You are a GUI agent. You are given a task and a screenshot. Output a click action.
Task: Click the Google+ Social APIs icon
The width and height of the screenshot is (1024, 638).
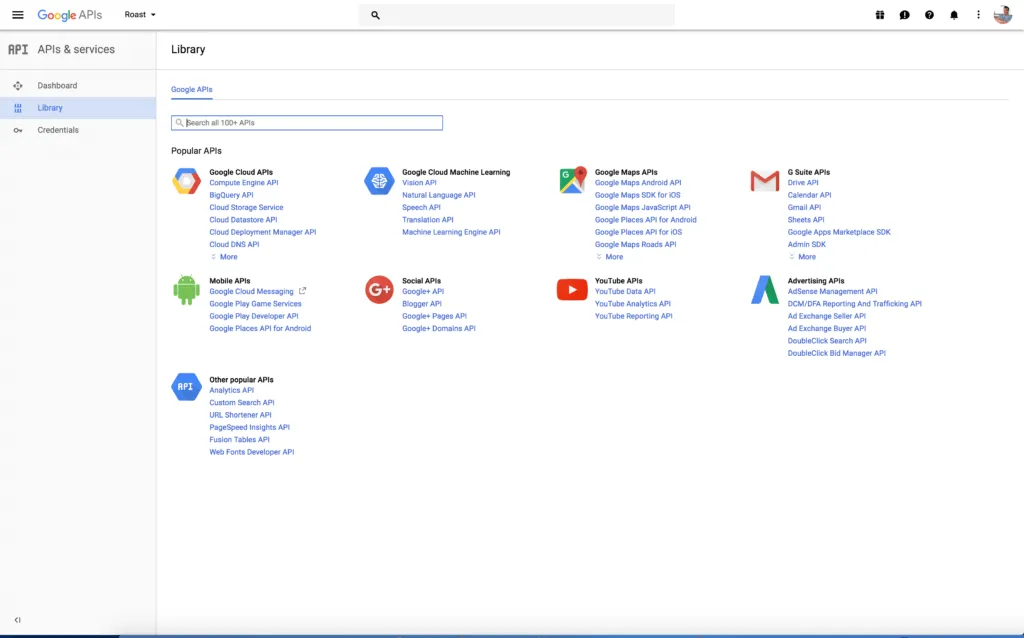[x=379, y=289]
